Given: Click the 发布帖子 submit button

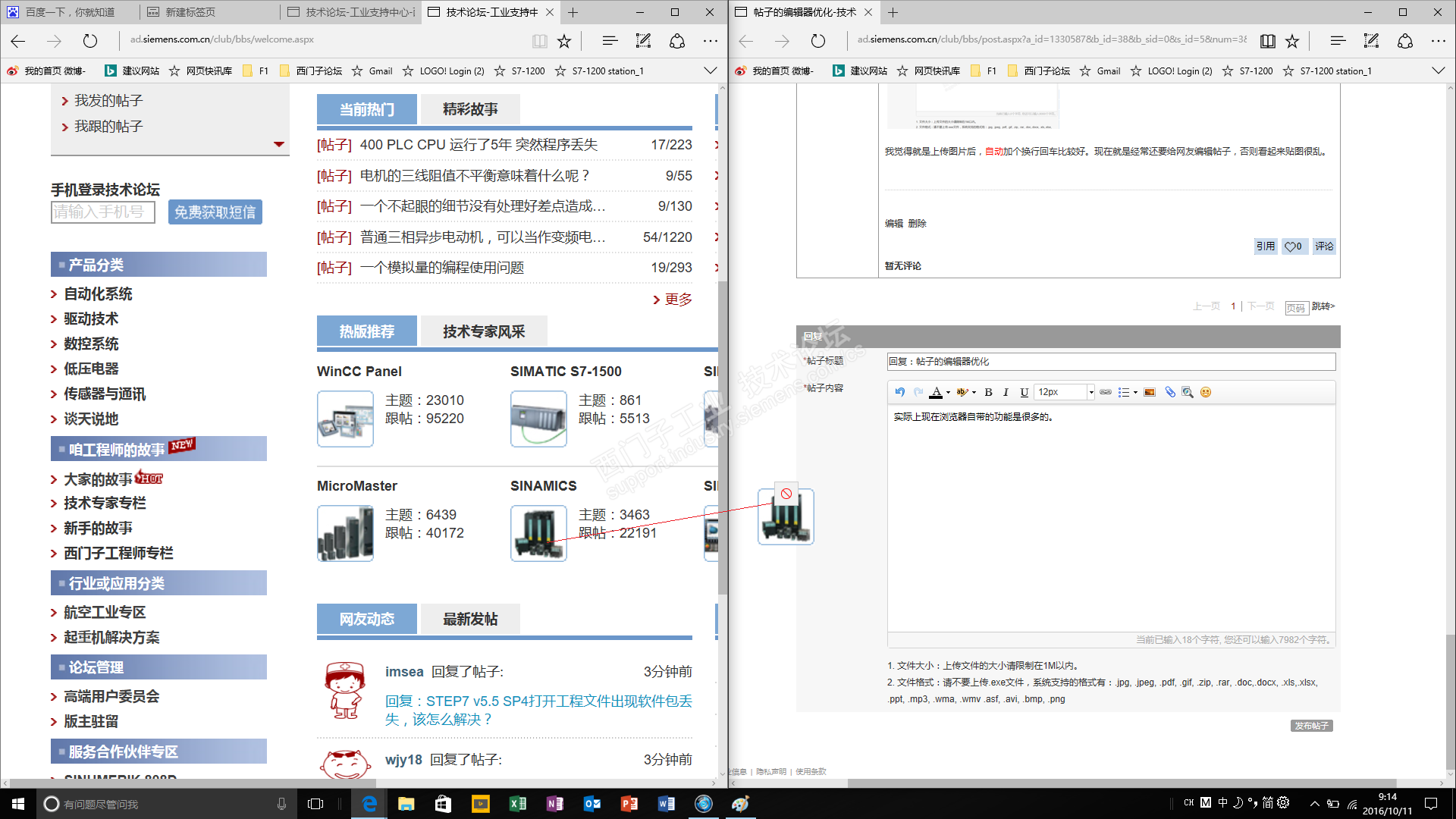Looking at the screenshot, I should click(x=1311, y=726).
